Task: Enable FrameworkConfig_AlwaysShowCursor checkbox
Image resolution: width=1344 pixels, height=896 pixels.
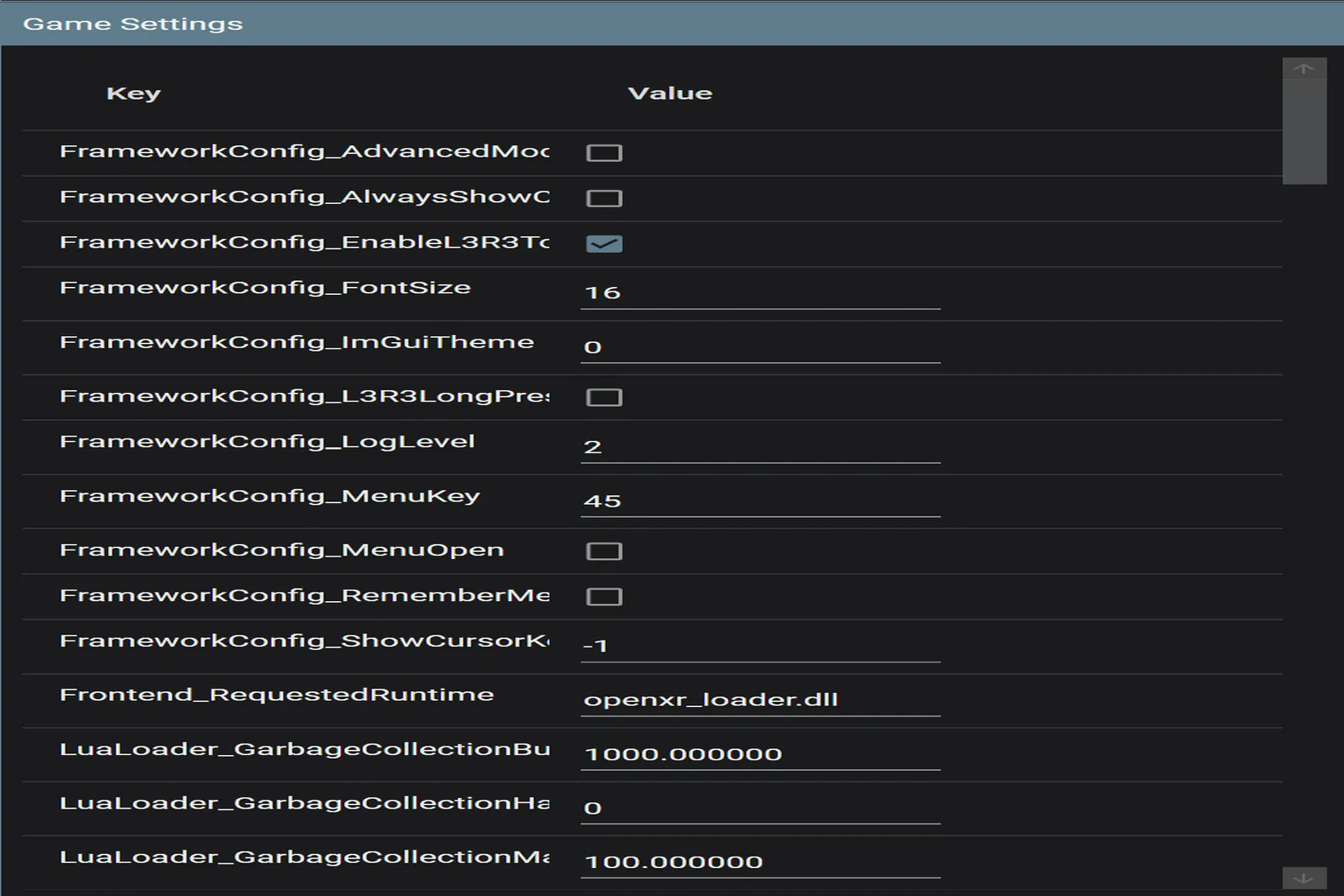Action: click(604, 199)
